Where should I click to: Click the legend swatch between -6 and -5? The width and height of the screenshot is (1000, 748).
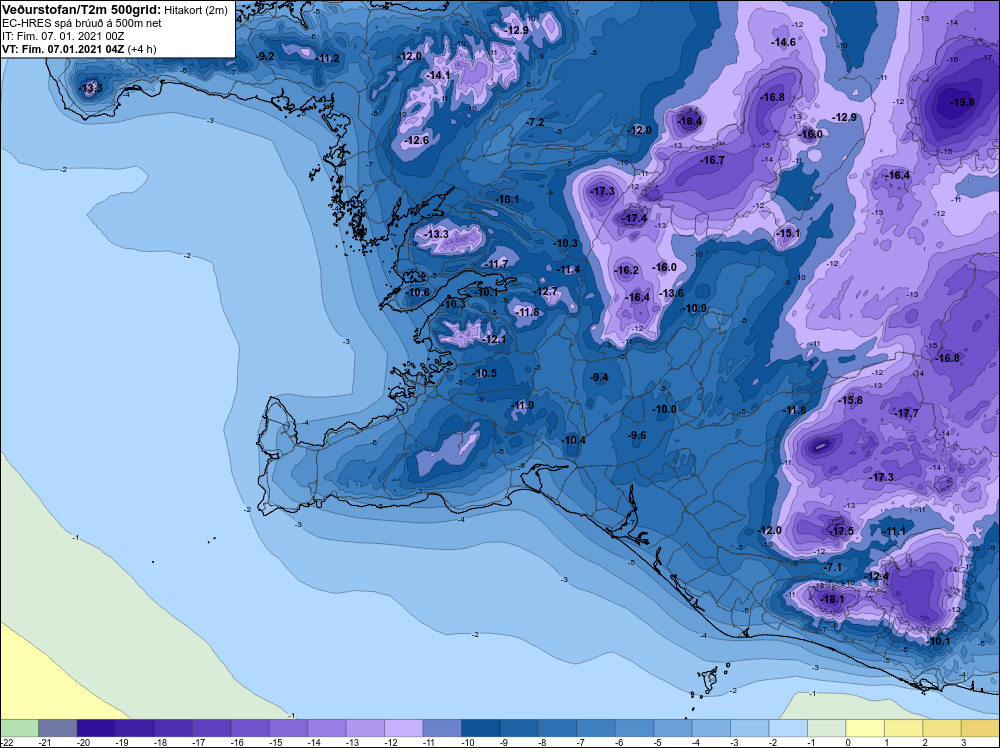(634, 728)
